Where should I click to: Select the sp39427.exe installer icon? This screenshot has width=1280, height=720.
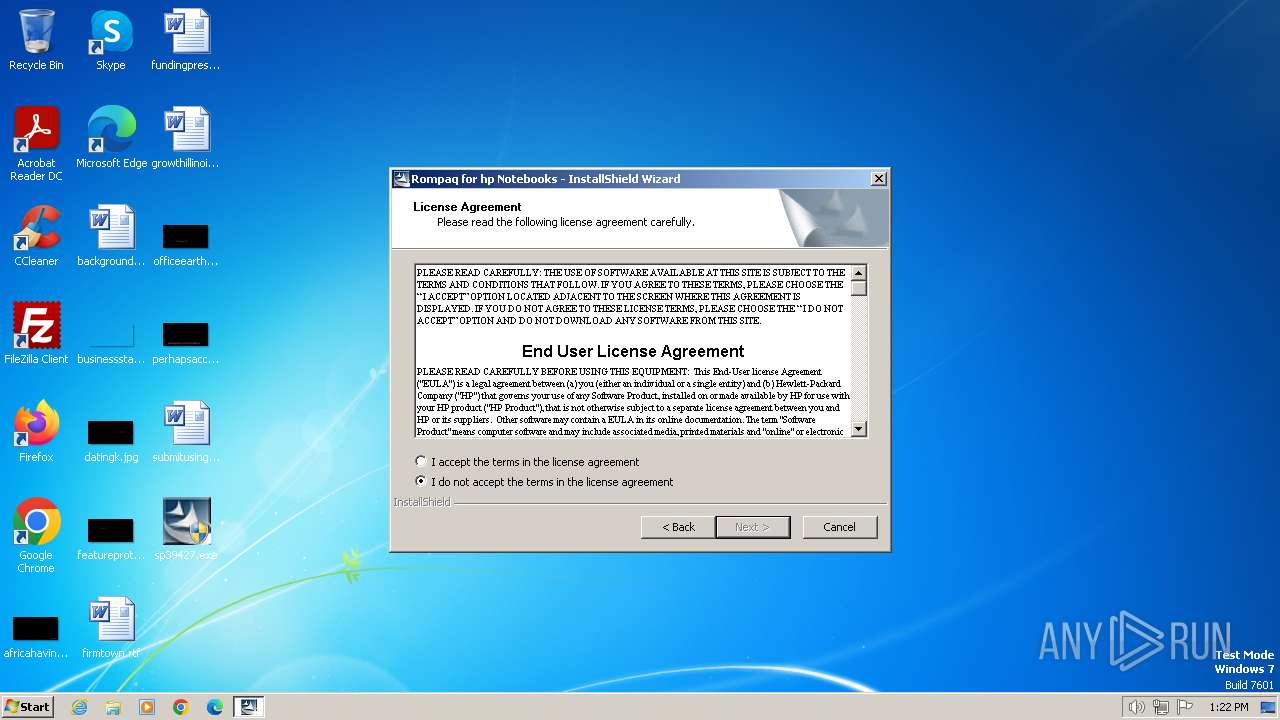coord(186,529)
